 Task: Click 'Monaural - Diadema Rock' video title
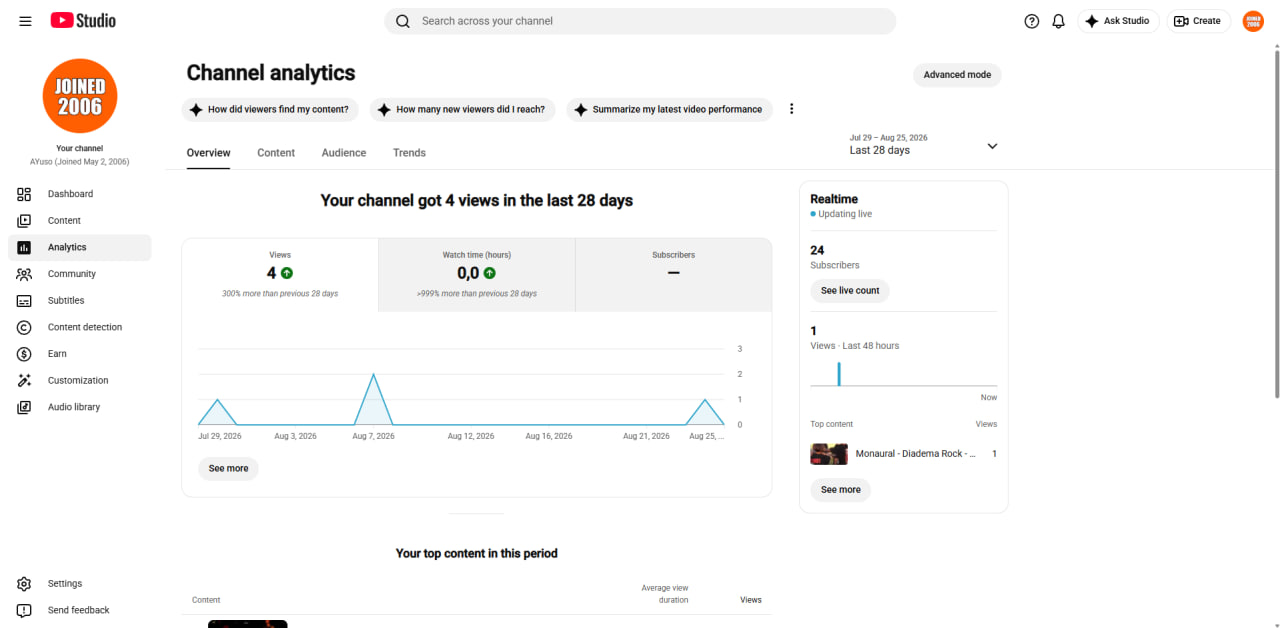click(915, 454)
